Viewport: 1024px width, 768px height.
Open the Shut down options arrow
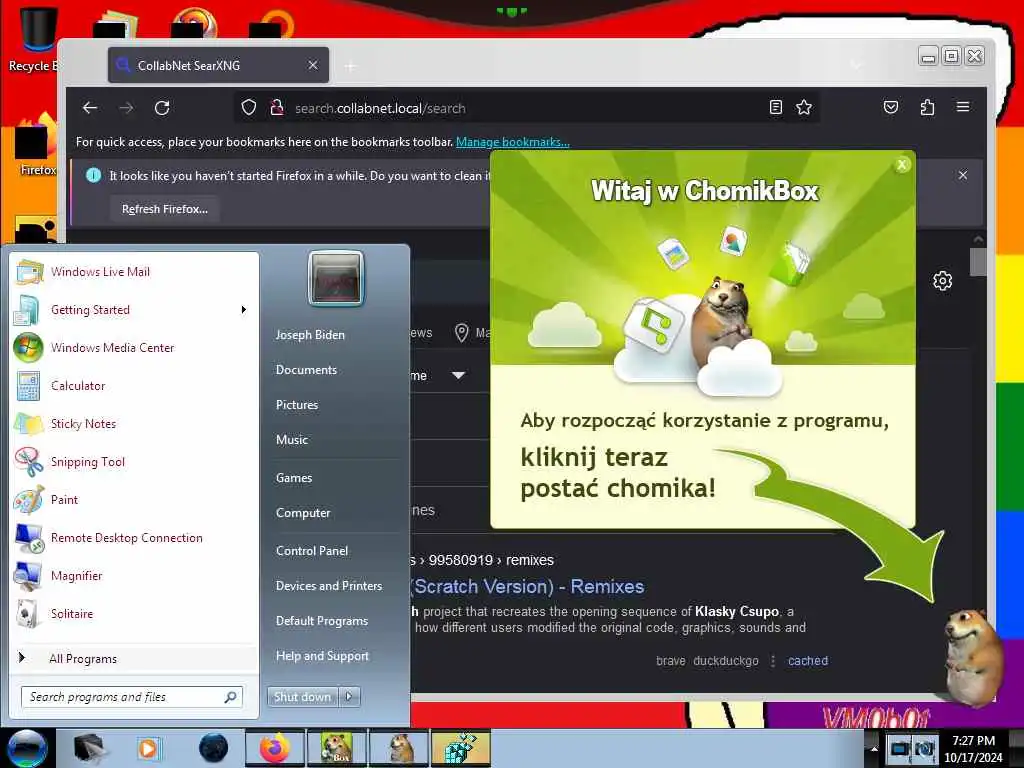point(349,697)
